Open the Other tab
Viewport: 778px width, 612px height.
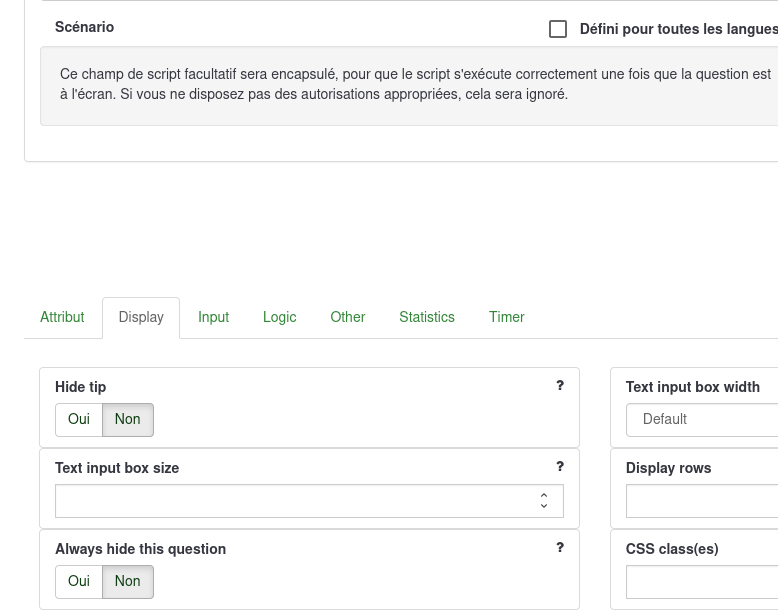point(347,317)
